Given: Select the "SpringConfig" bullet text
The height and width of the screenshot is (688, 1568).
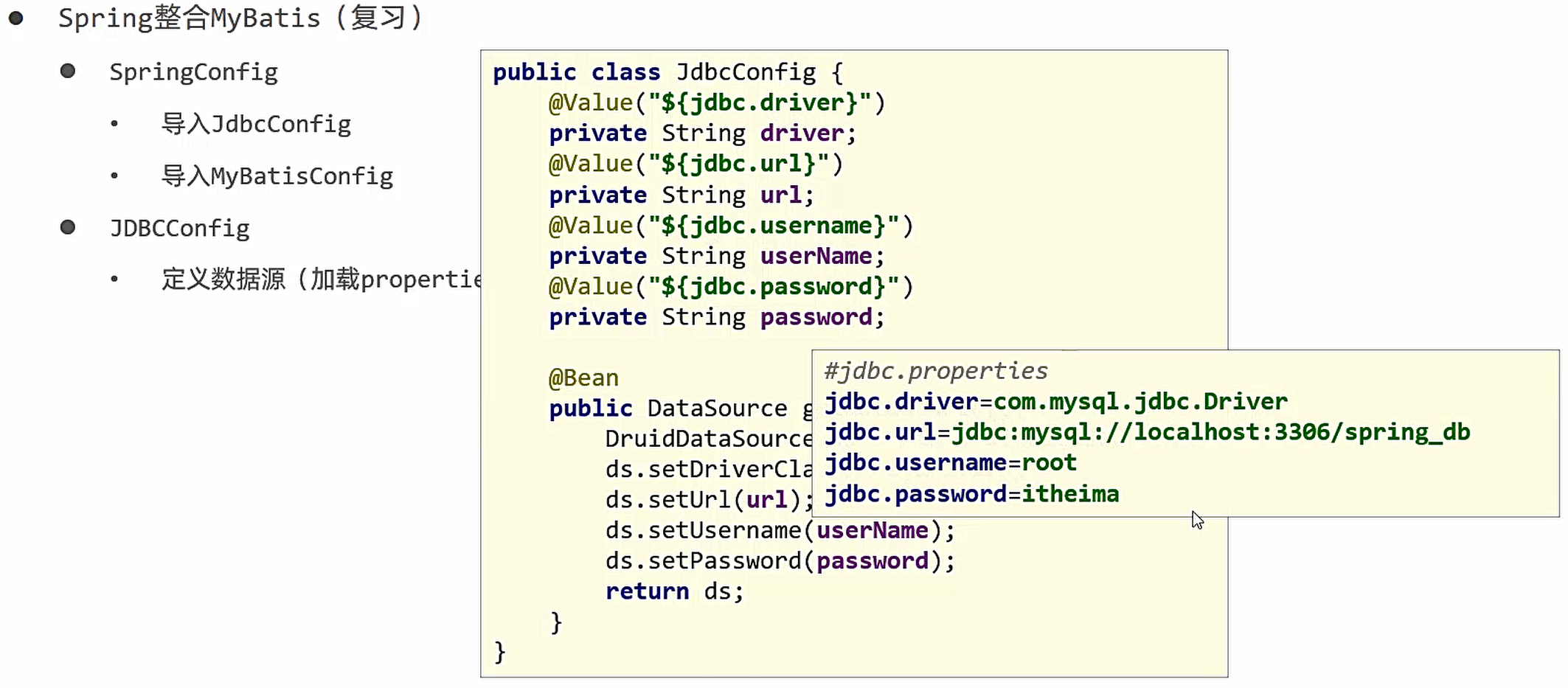Looking at the screenshot, I should pyautogui.click(x=193, y=72).
